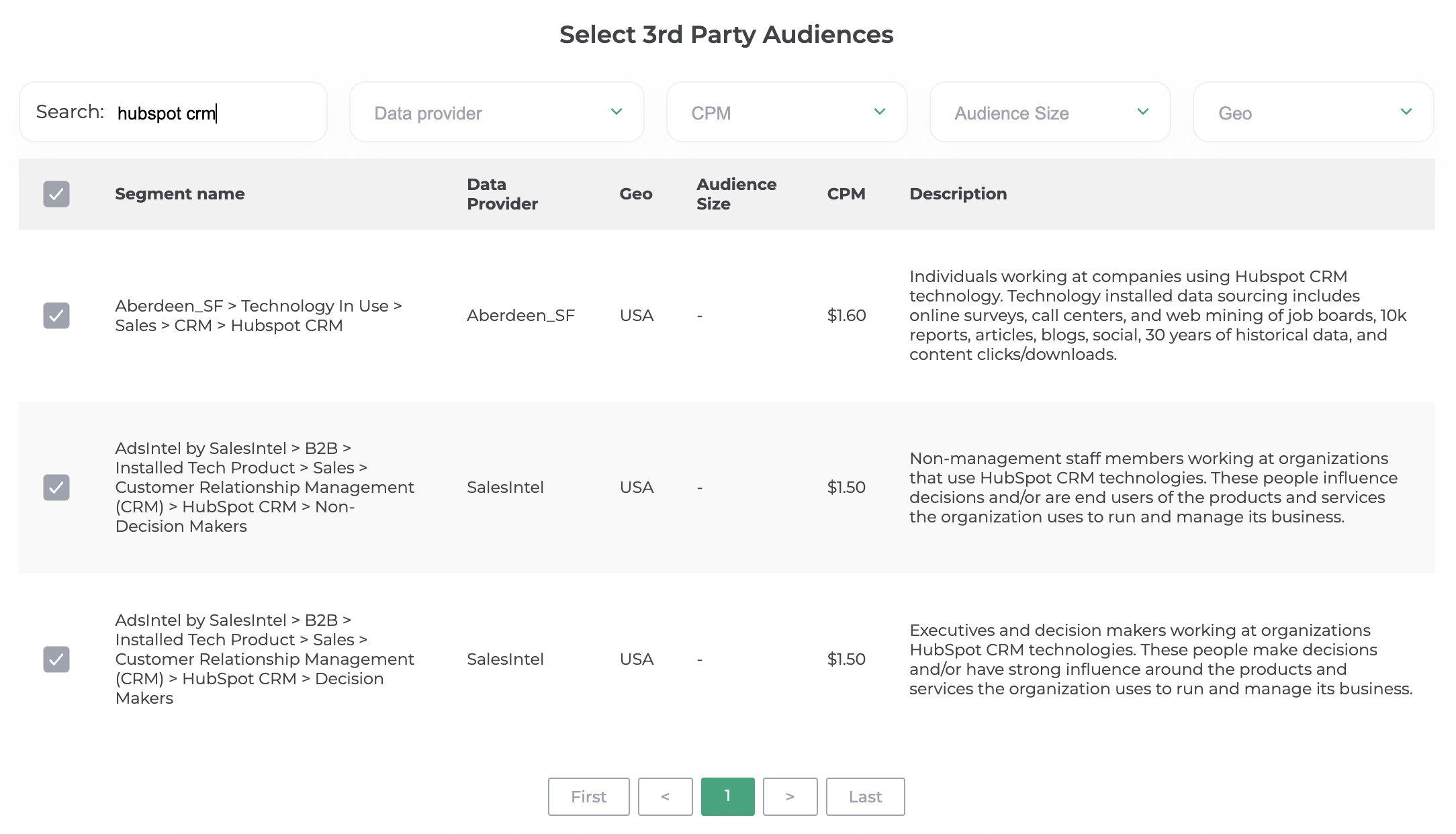This screenshot has height=834, width=1456.
Task: Click the Data provider chevron arrow
Action: click(x=617, y=112)
